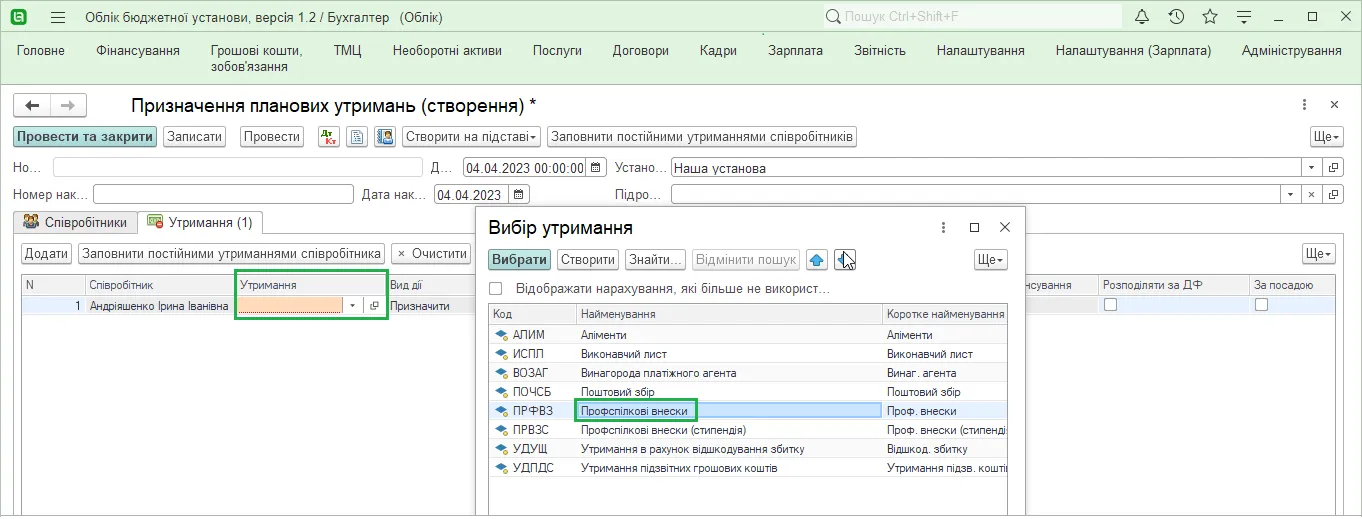Open the 1C main menu logo icon
The height and width of the screenshot is (519, 1362).
pos(18,17)
